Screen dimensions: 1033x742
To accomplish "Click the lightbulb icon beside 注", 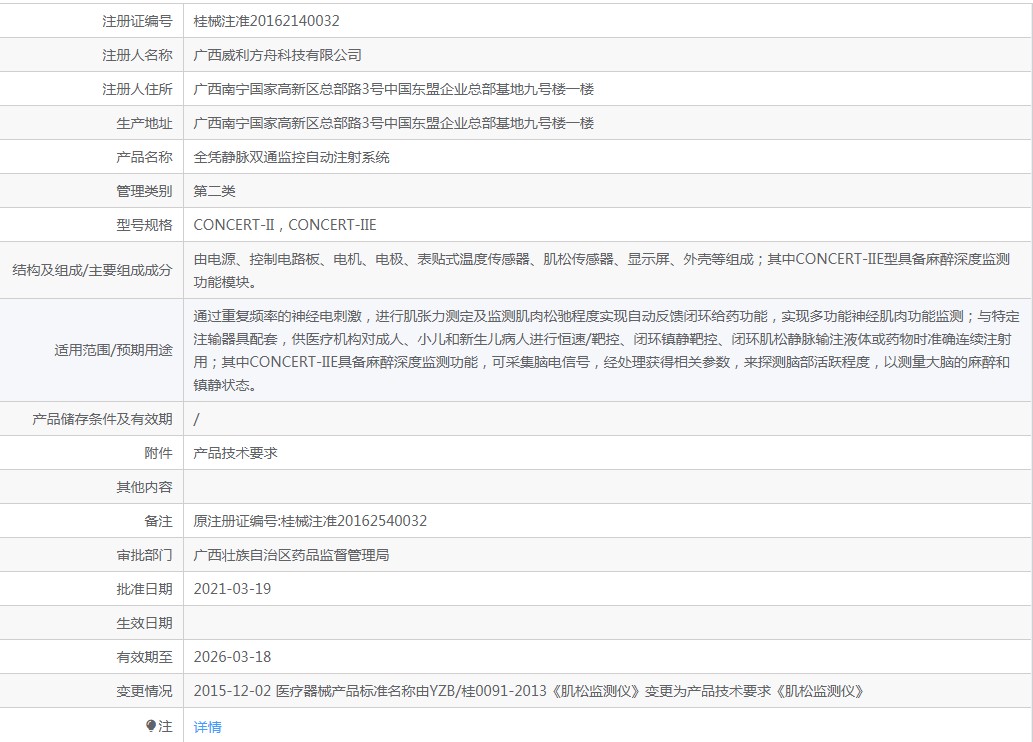I will [151, 726].
